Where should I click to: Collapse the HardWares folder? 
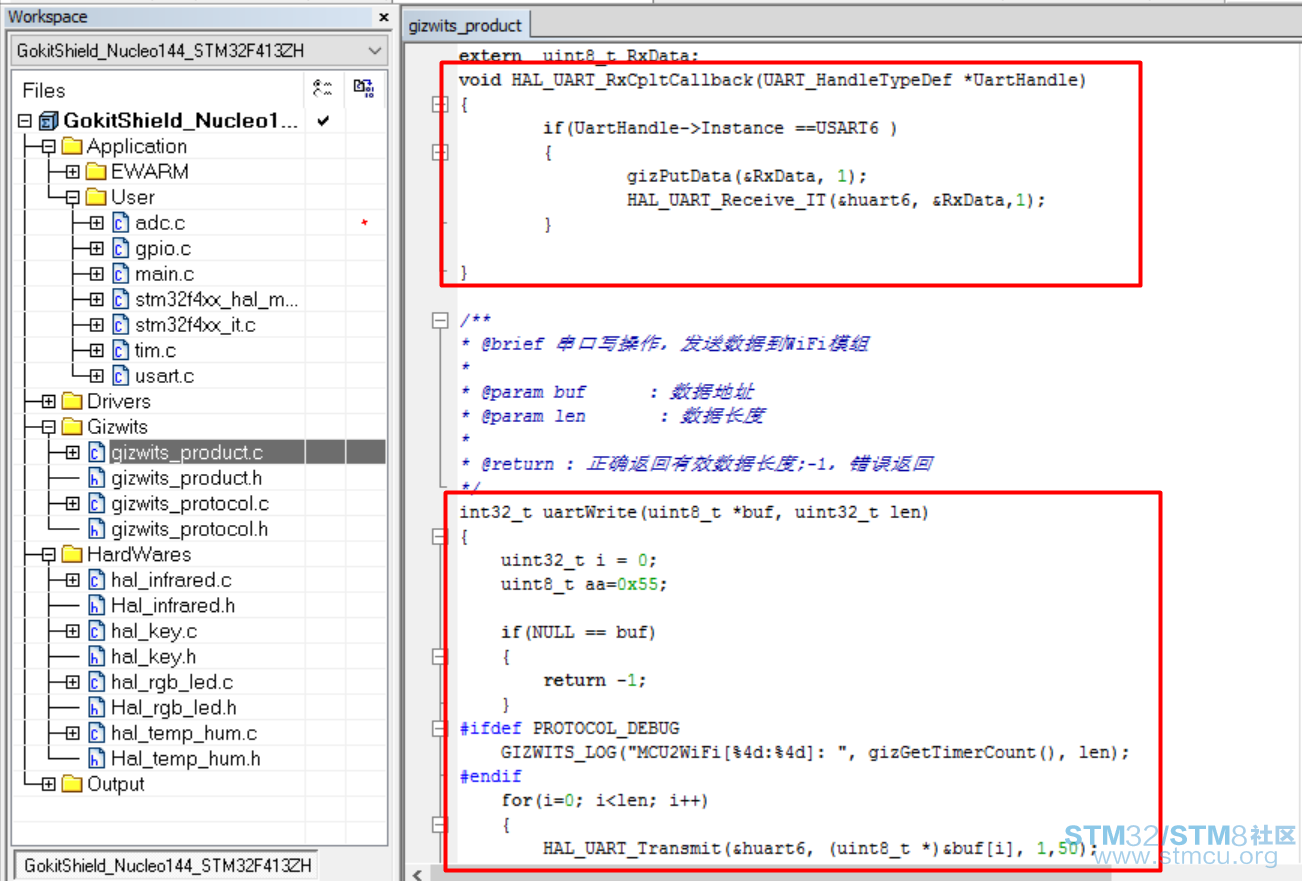point(48,555)
